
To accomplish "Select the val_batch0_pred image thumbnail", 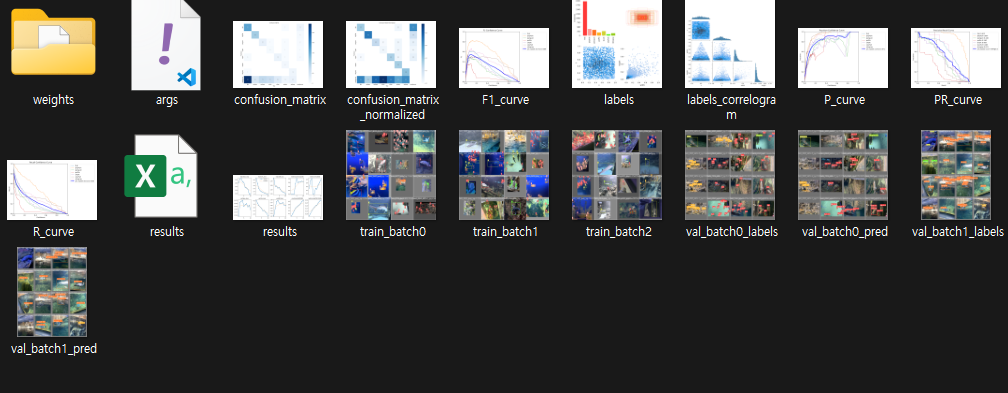I will (x=843, y=175).
